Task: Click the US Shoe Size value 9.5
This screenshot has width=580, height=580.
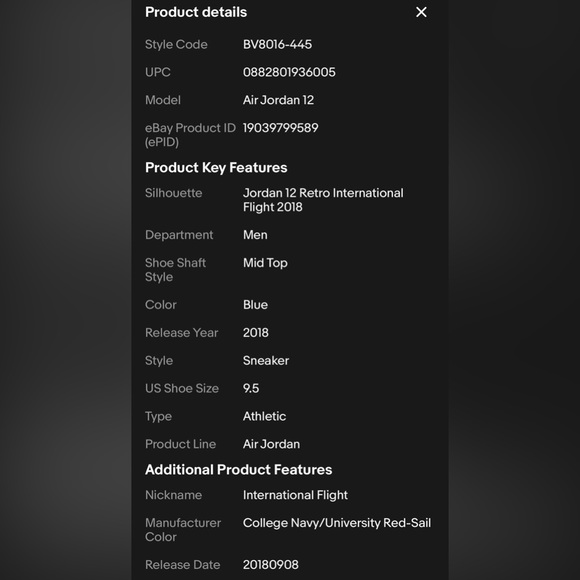Action: pyautogui.click(x=251, y=388)
